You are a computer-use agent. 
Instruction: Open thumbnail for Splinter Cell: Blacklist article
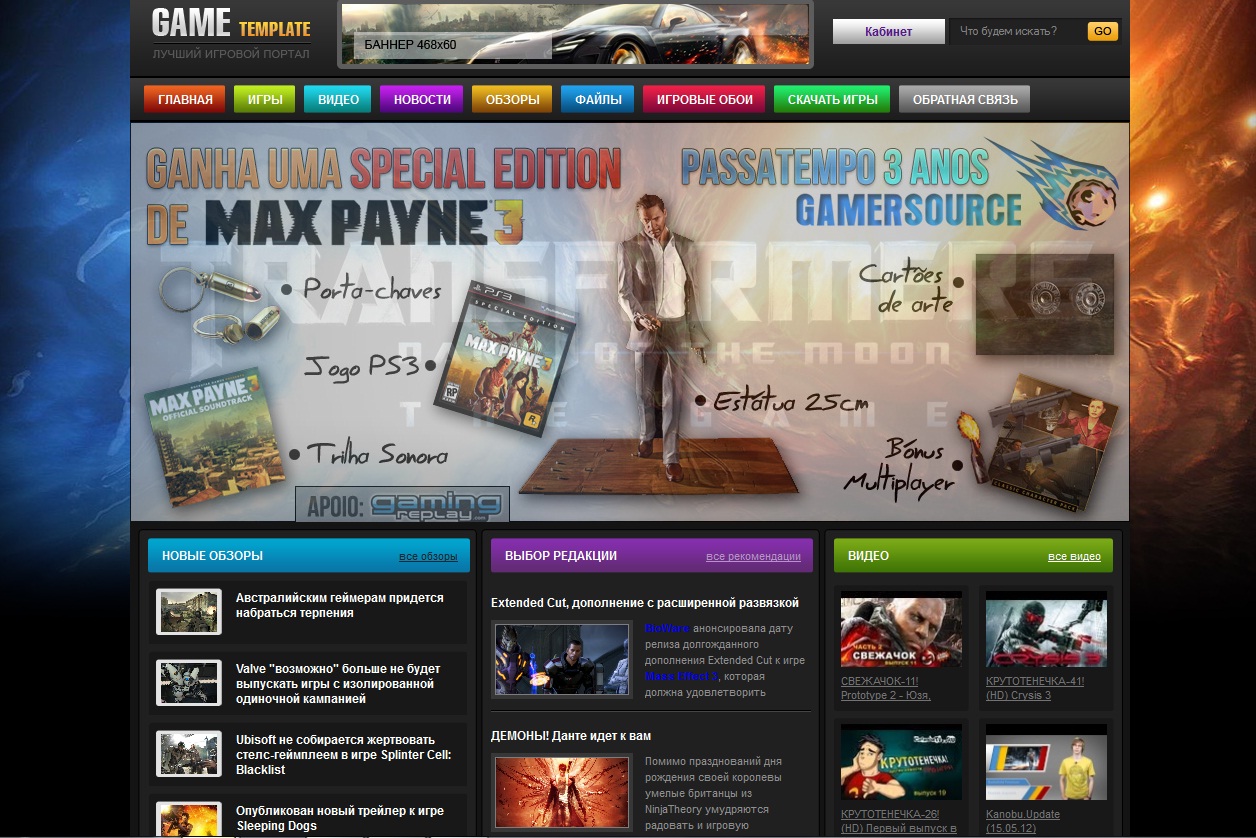pyautogui.click(x=189, y=754)
